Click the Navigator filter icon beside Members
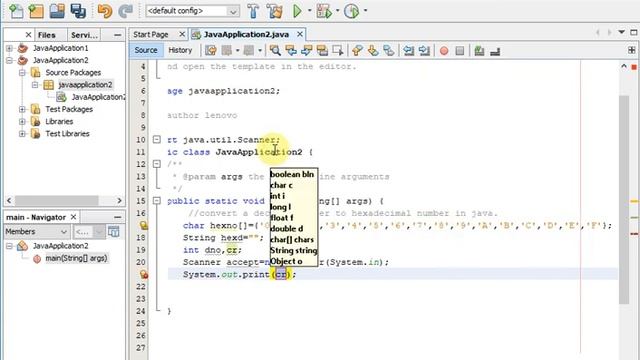The width and height of the screenshot is (640, 360). pyautogui.click(x=113, y=232)
